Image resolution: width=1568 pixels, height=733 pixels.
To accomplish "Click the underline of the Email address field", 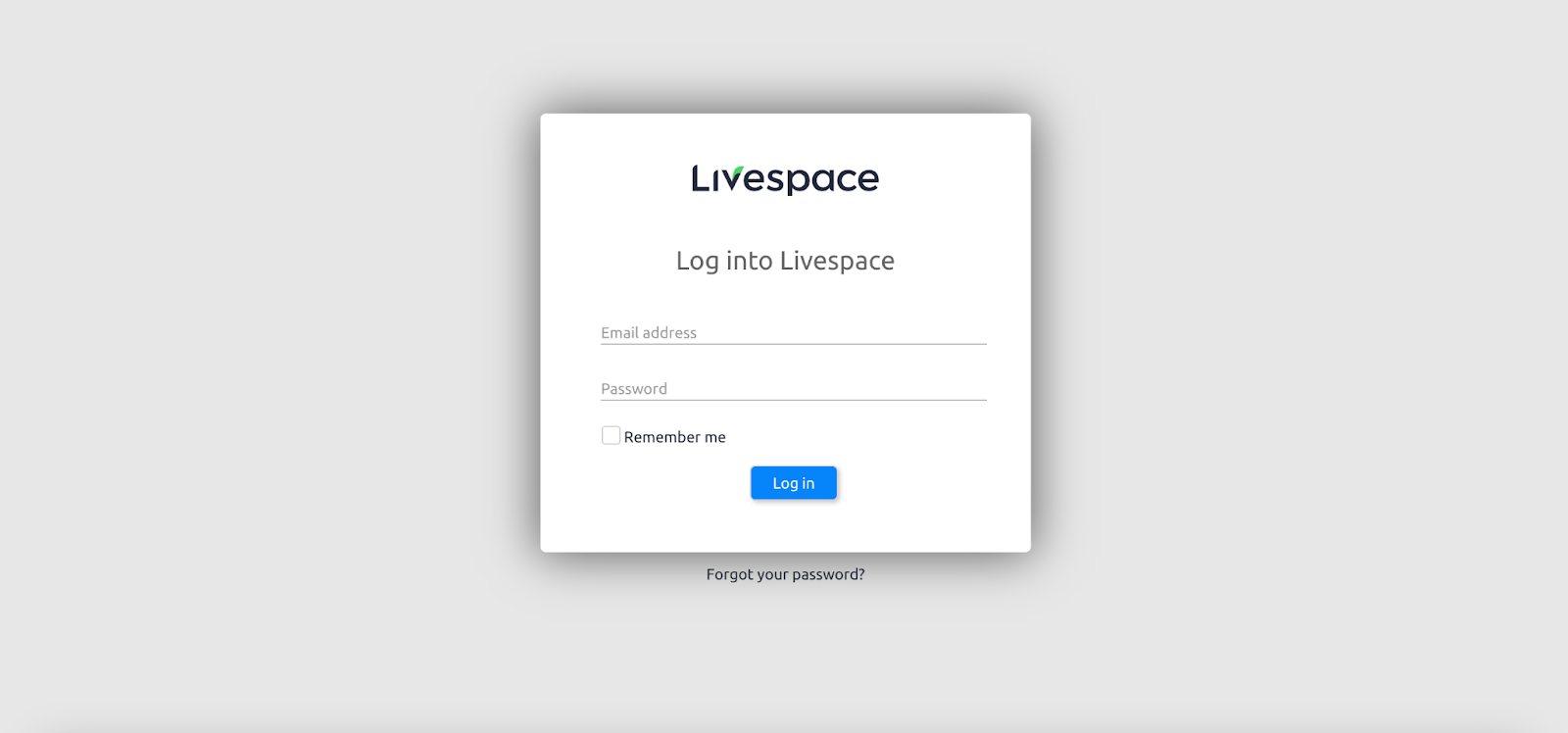I will [794, 344].
